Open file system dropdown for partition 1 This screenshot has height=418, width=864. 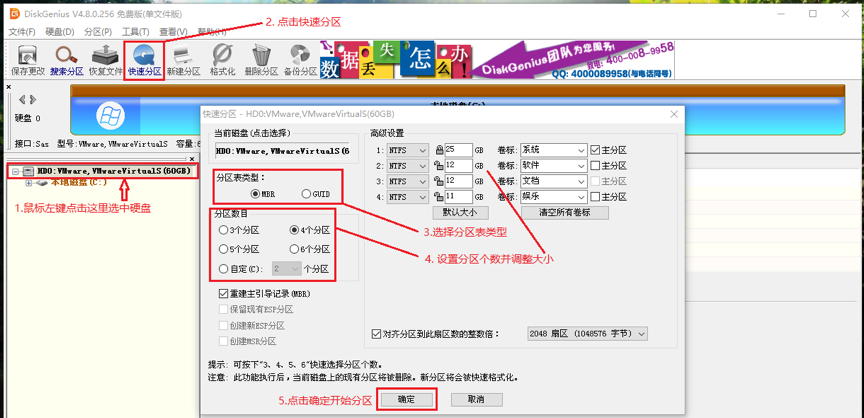(x=408, y=150)
